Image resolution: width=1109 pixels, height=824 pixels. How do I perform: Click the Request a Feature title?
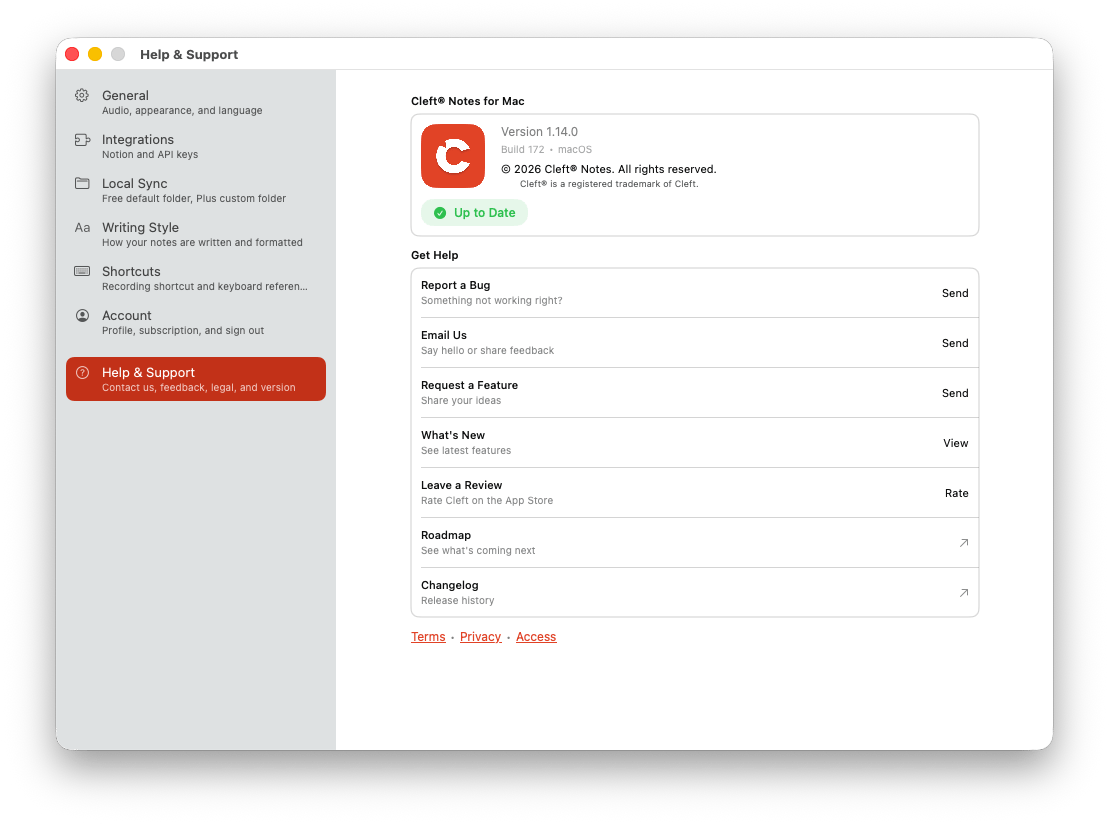pos(469,385)
